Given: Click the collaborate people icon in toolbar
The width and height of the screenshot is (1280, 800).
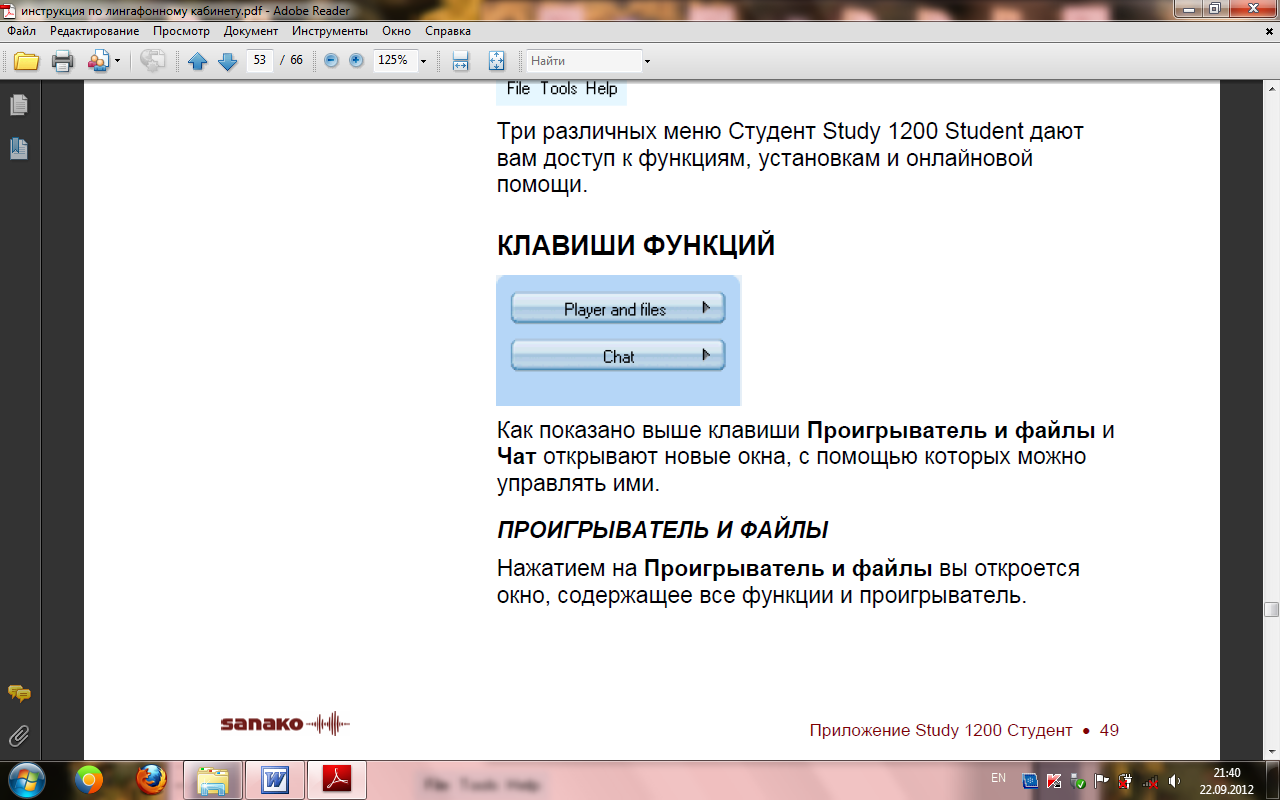Looking at the screenshot, I should tap(98, 62).
